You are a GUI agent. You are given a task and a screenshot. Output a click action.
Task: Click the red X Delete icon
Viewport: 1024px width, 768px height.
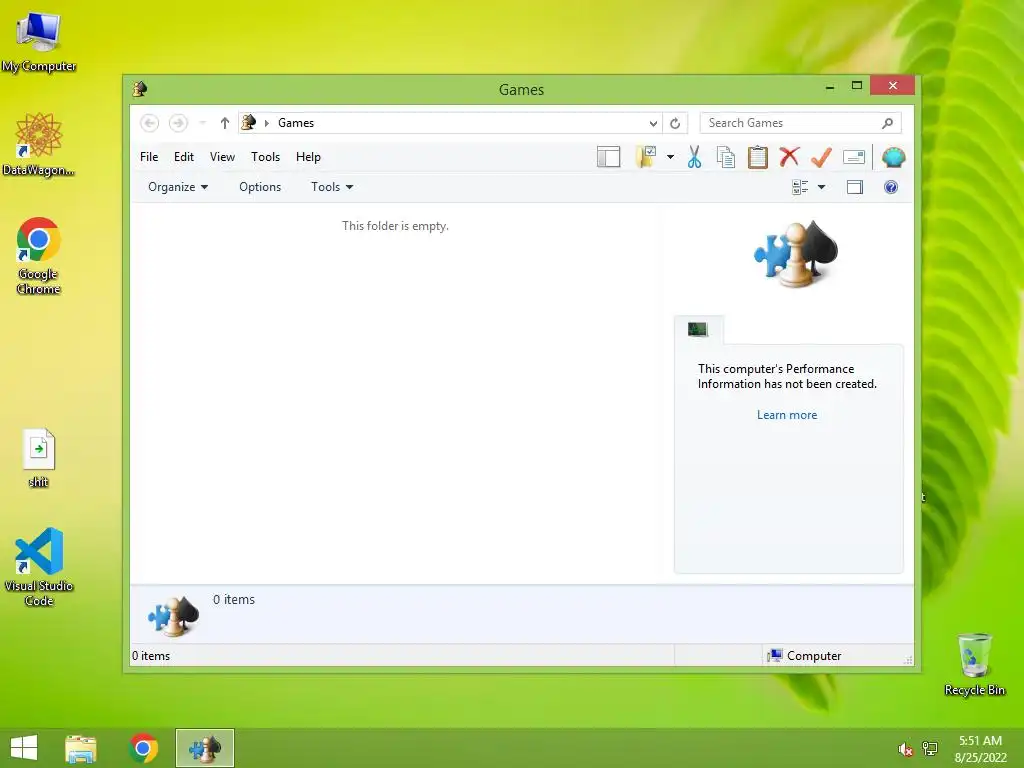(x=790, y=157)
